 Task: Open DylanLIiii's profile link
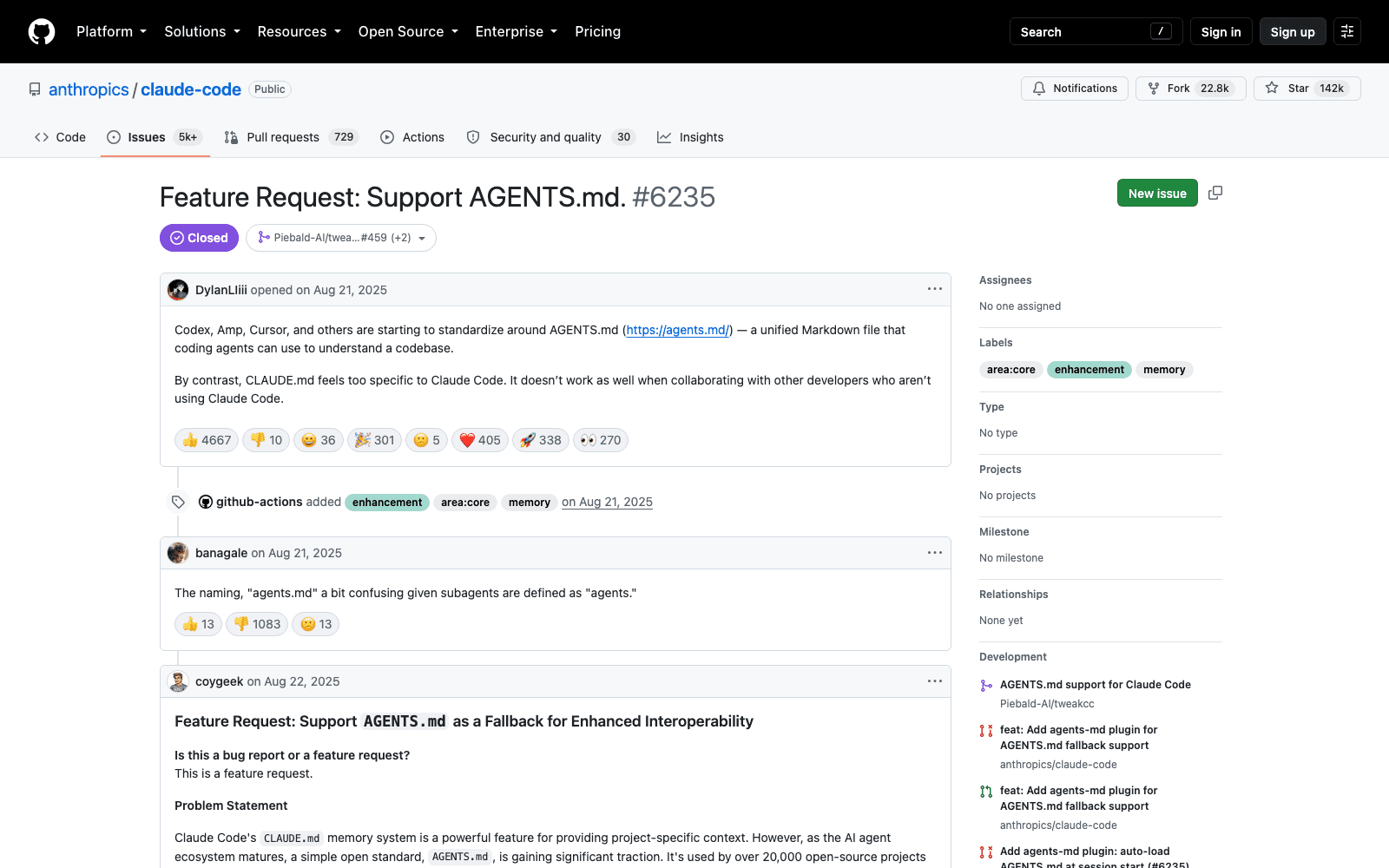click(221, 290)
